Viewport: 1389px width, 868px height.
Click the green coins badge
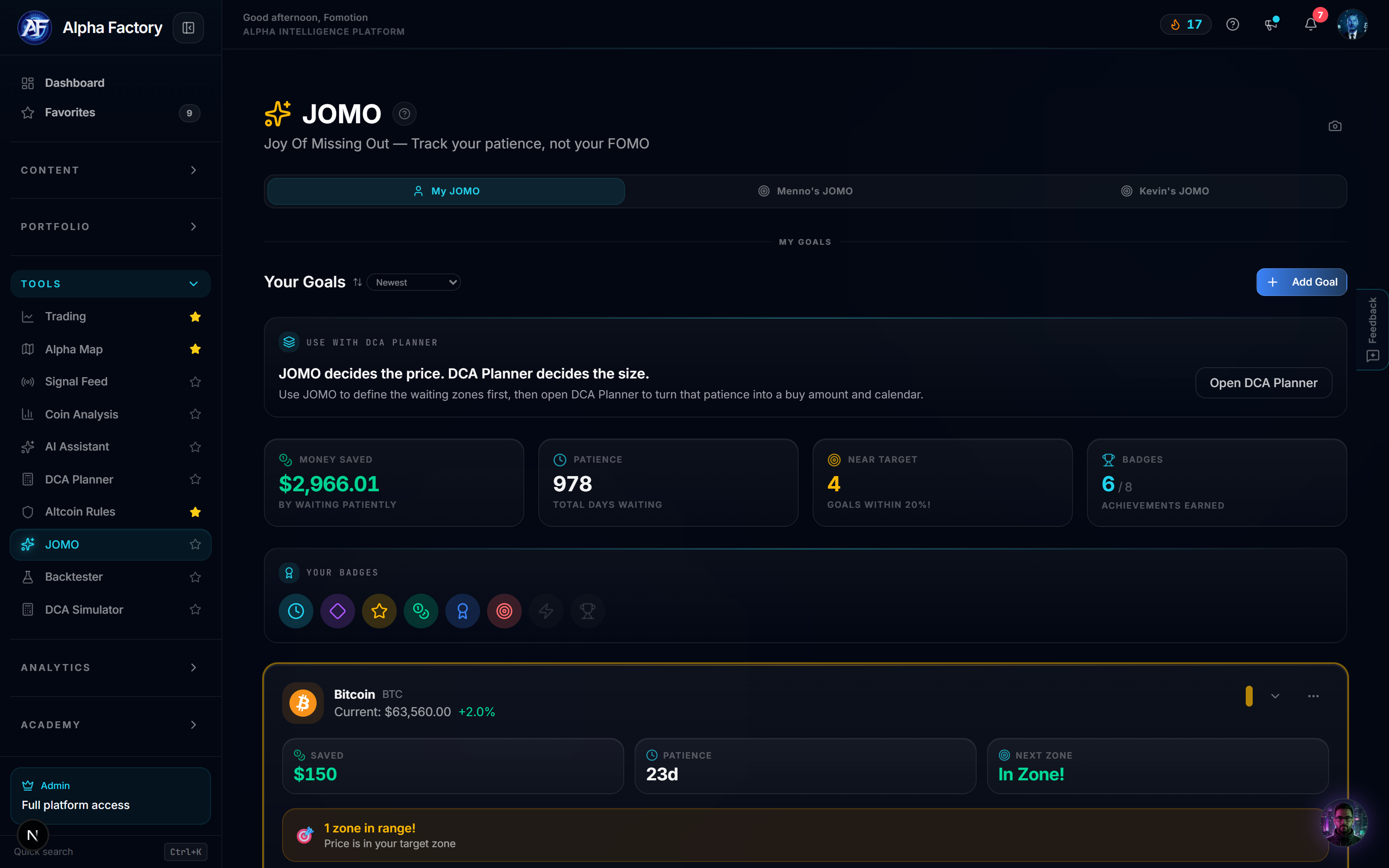point(421,611)
